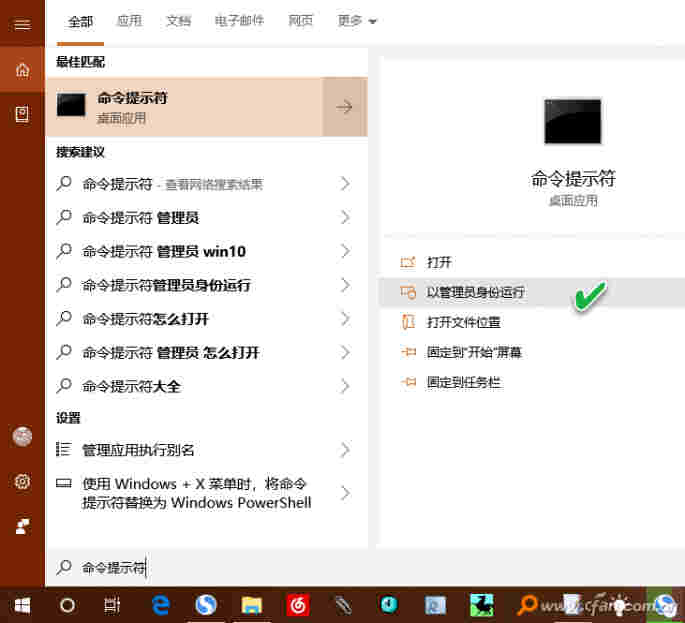Open Cortana circle icon on the taskbar
This screenshot has height=623, width=685.
67,606
